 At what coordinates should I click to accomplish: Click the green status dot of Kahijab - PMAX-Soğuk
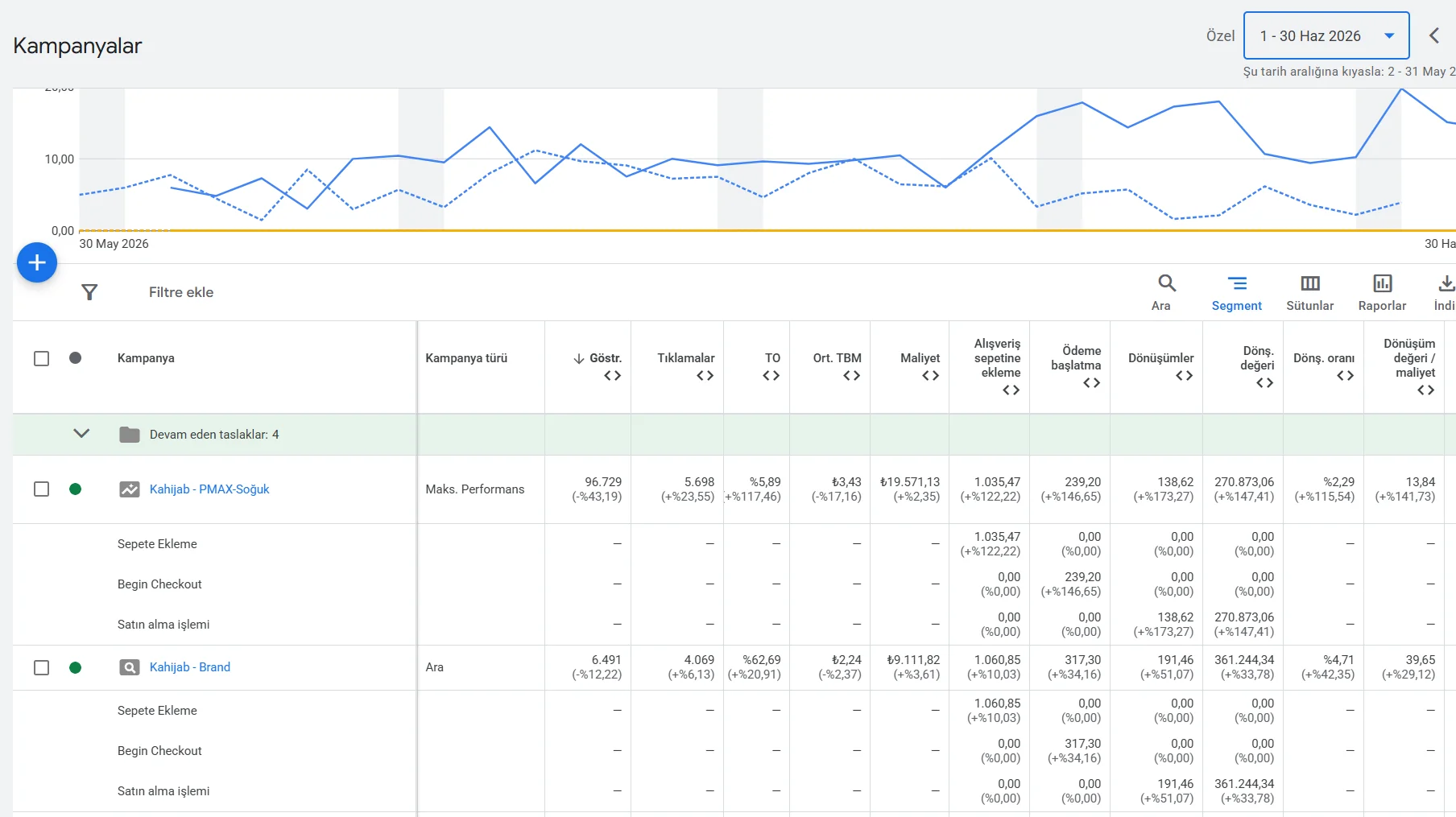[x=76, y=489]
